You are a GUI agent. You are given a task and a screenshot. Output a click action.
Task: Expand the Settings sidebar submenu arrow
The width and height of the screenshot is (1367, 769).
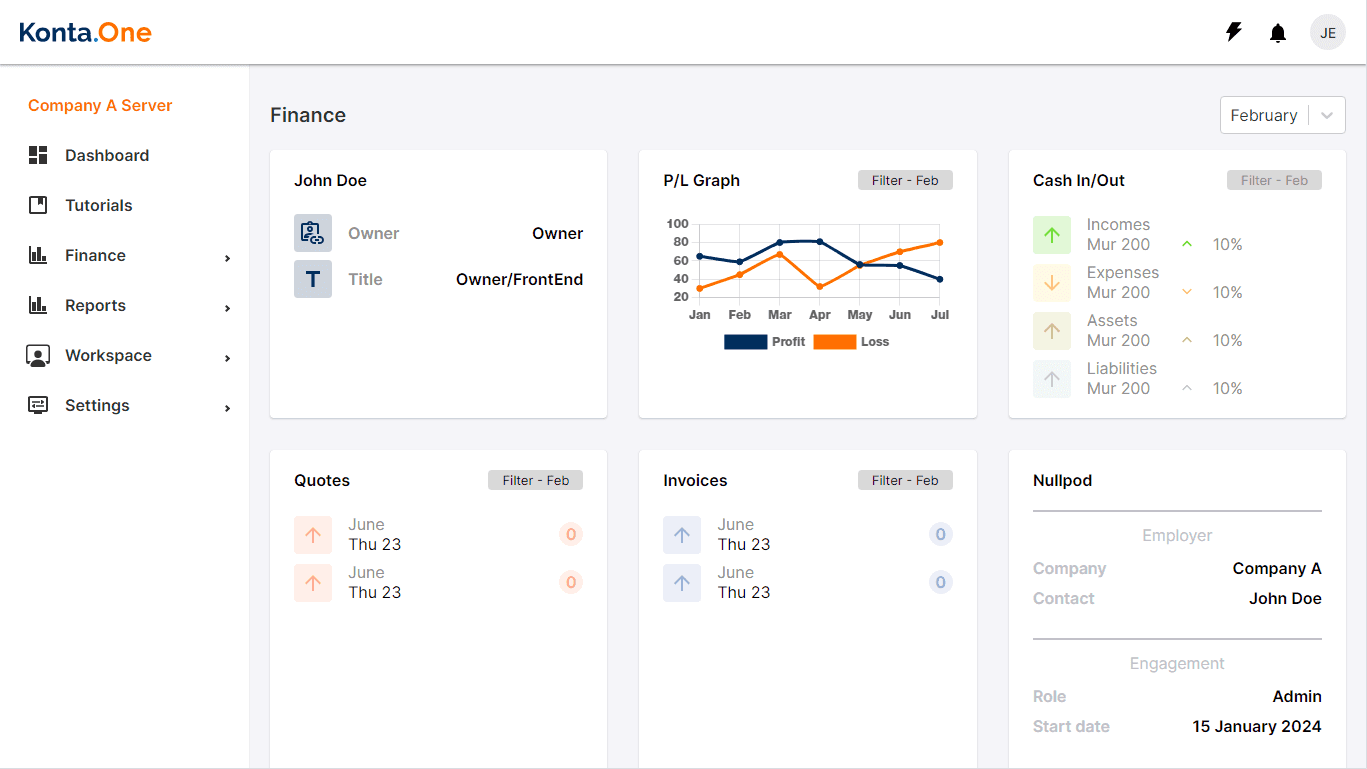pos(228,408)
